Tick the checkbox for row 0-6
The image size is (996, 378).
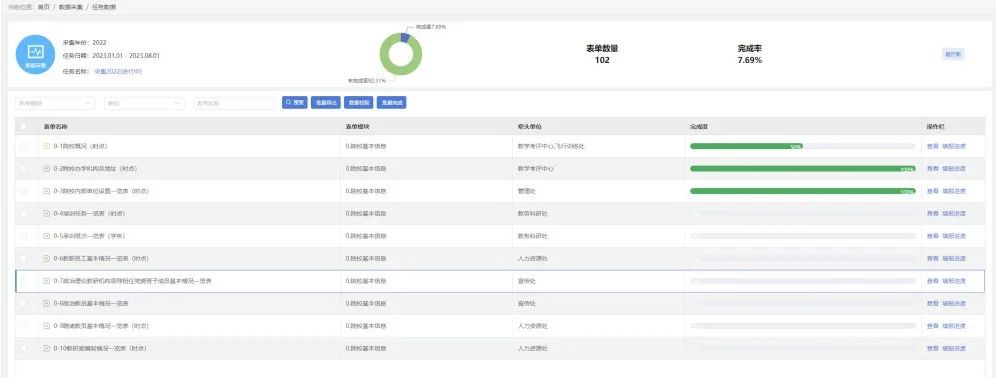(x=24, y=259)
